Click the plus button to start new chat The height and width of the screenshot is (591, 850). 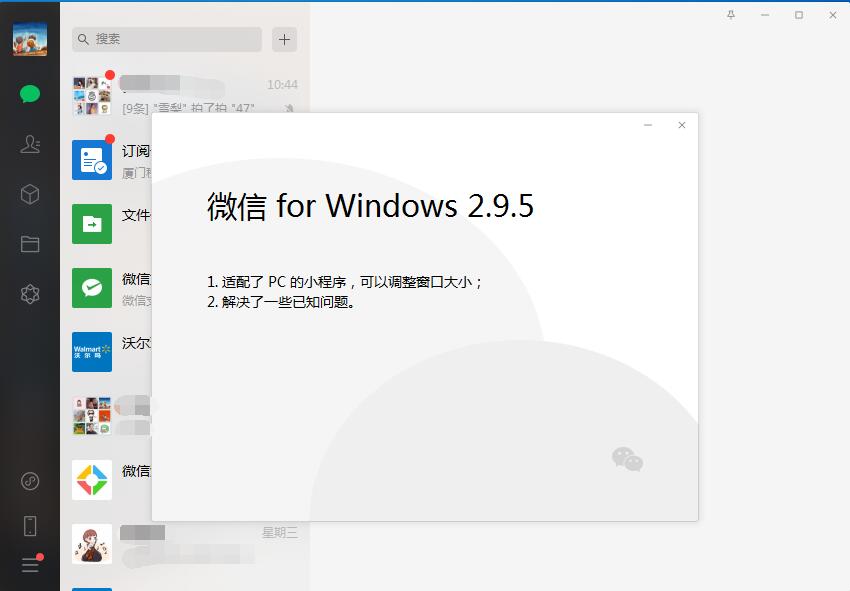point(284,39)
